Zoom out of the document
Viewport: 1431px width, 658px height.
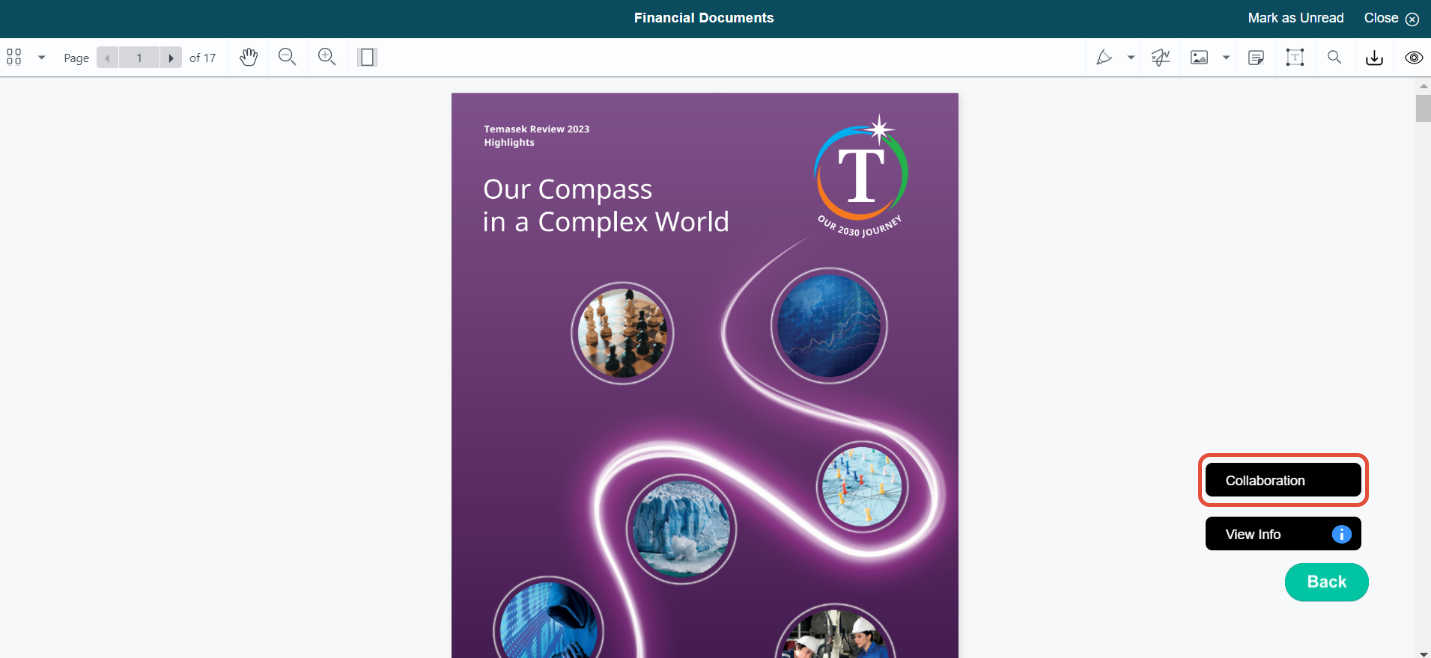[287, 57]
